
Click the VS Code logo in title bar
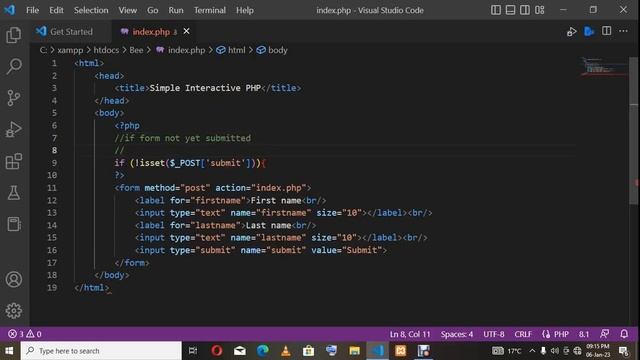10,10
